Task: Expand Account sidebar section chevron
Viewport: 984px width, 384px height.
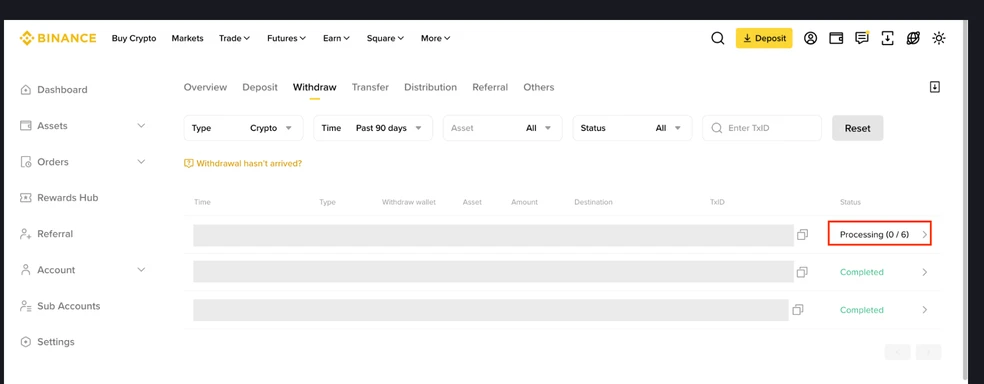Action: click(x=141, y=270)
